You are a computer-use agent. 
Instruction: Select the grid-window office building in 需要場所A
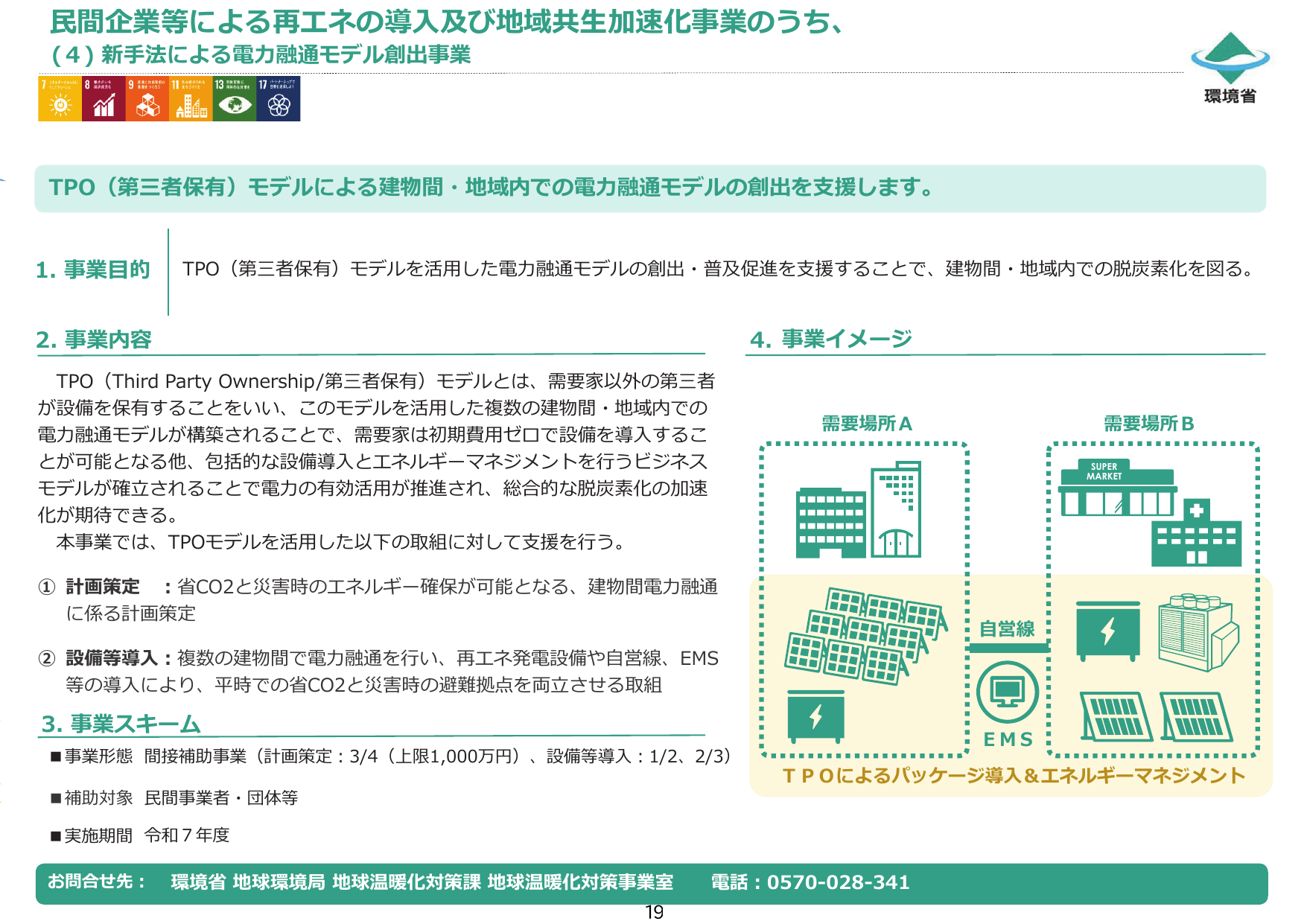point(831,523)
